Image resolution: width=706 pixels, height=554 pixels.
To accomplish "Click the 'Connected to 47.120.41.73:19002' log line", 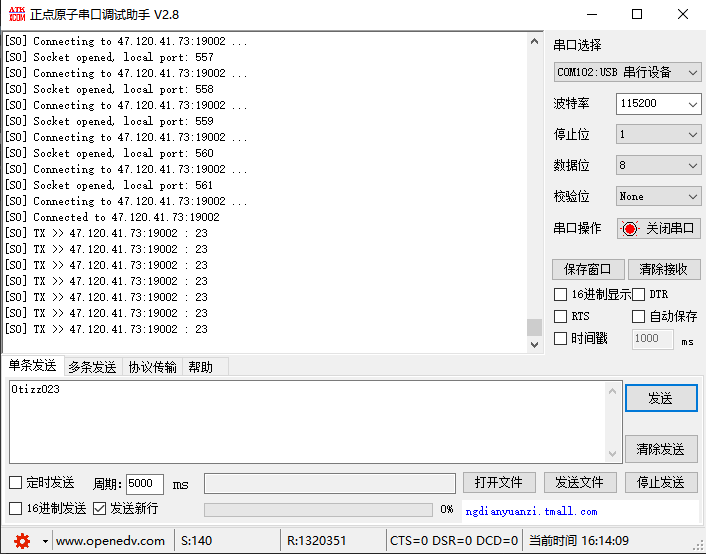I will pos(112,217).
